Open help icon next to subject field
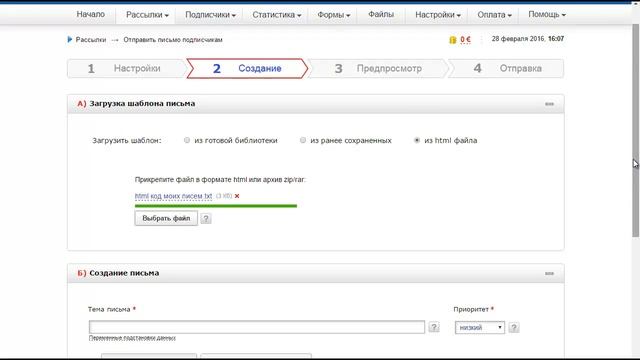The image size is (640, 360). pos(434,327)
